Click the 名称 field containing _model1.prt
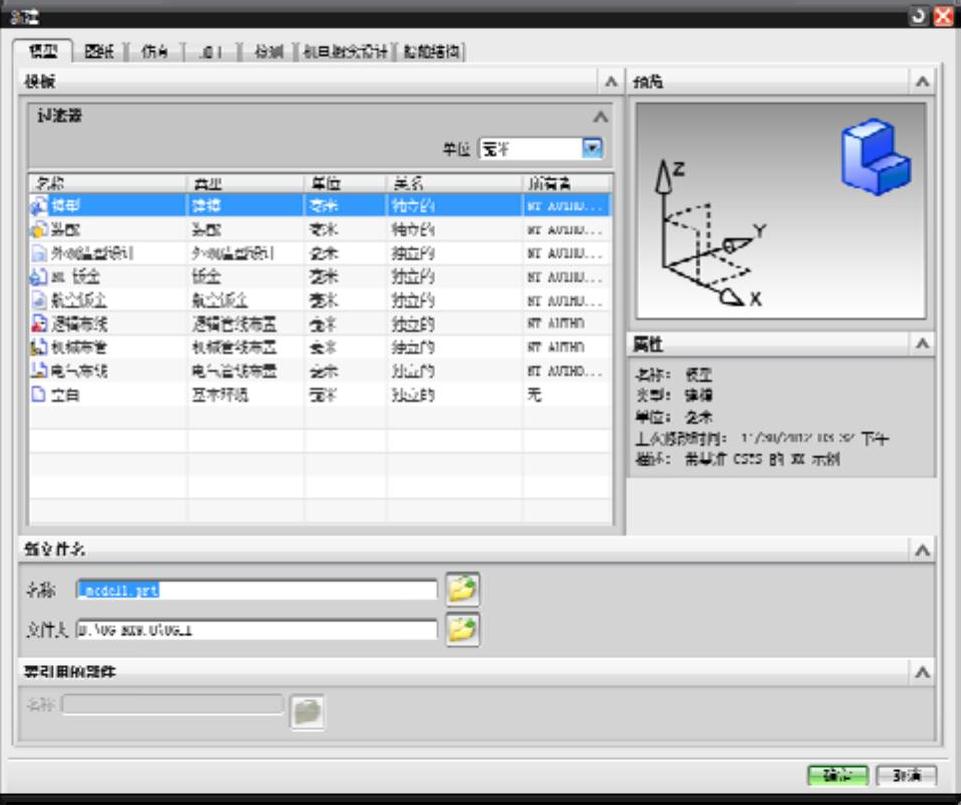961x805 pixels. (257, 590)
